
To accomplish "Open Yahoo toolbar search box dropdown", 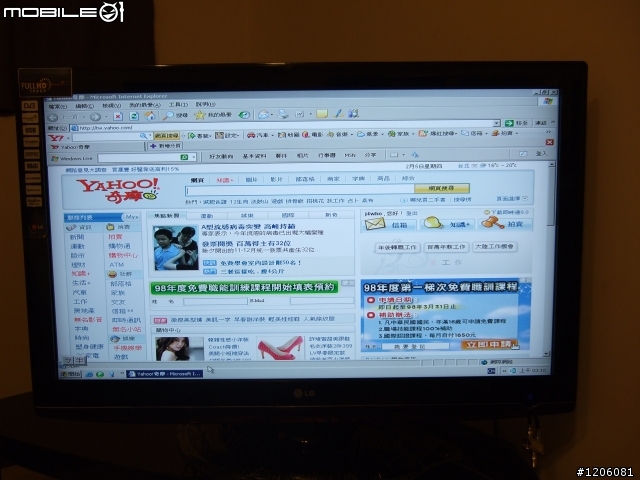I will (150, 136).
